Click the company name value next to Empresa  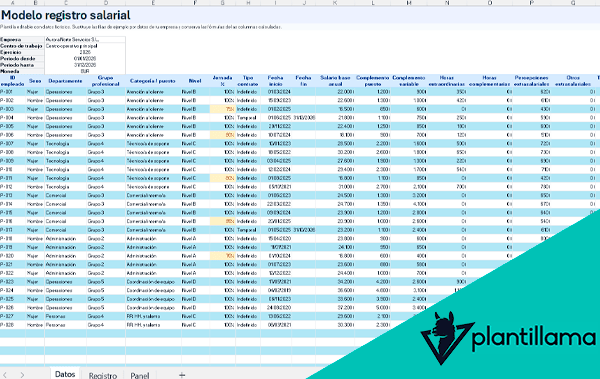click(x=85, y=39)
